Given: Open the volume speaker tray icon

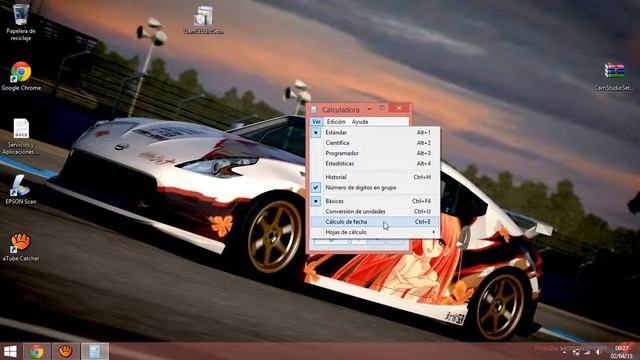Looking at the screenshot, I should [598, 352].
